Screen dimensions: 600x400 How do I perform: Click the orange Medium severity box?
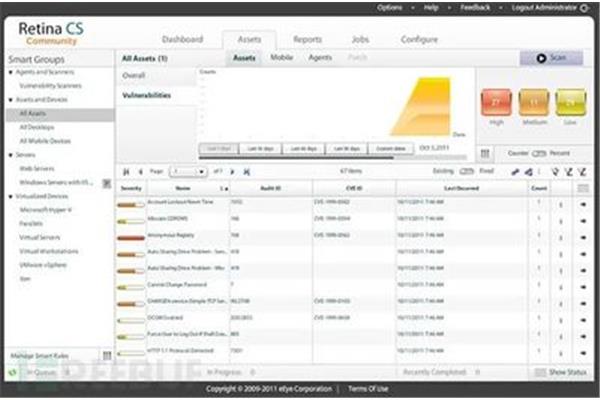pyautogui.click(x=533, y=102)
